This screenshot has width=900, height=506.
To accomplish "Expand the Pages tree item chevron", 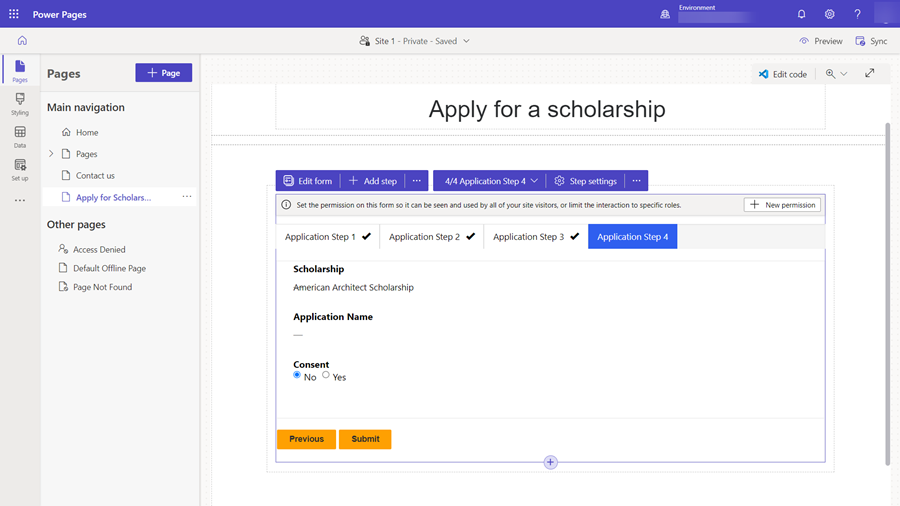I will [x=51, y=154].
